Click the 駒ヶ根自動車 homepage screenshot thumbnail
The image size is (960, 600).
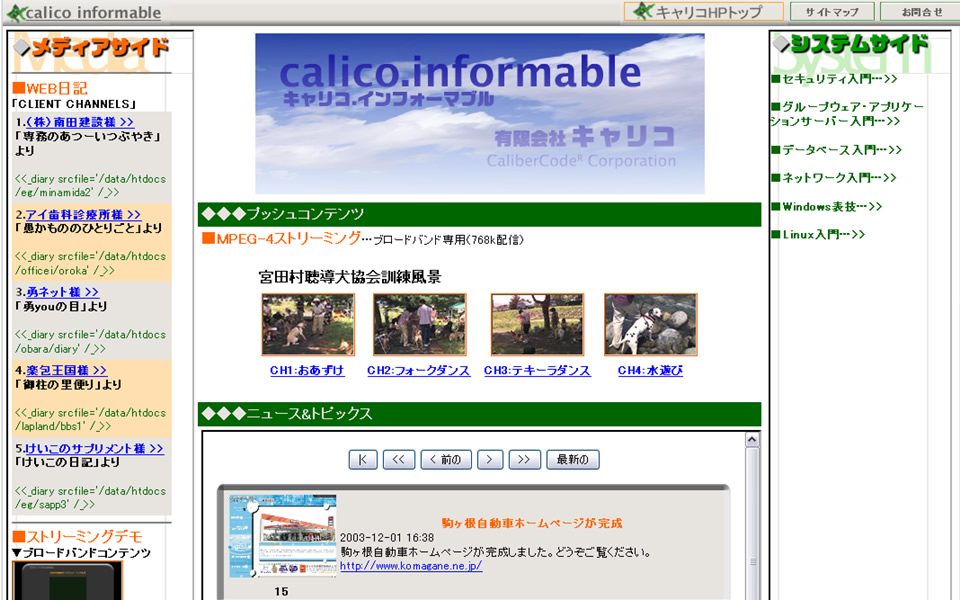tap(283, 536)
